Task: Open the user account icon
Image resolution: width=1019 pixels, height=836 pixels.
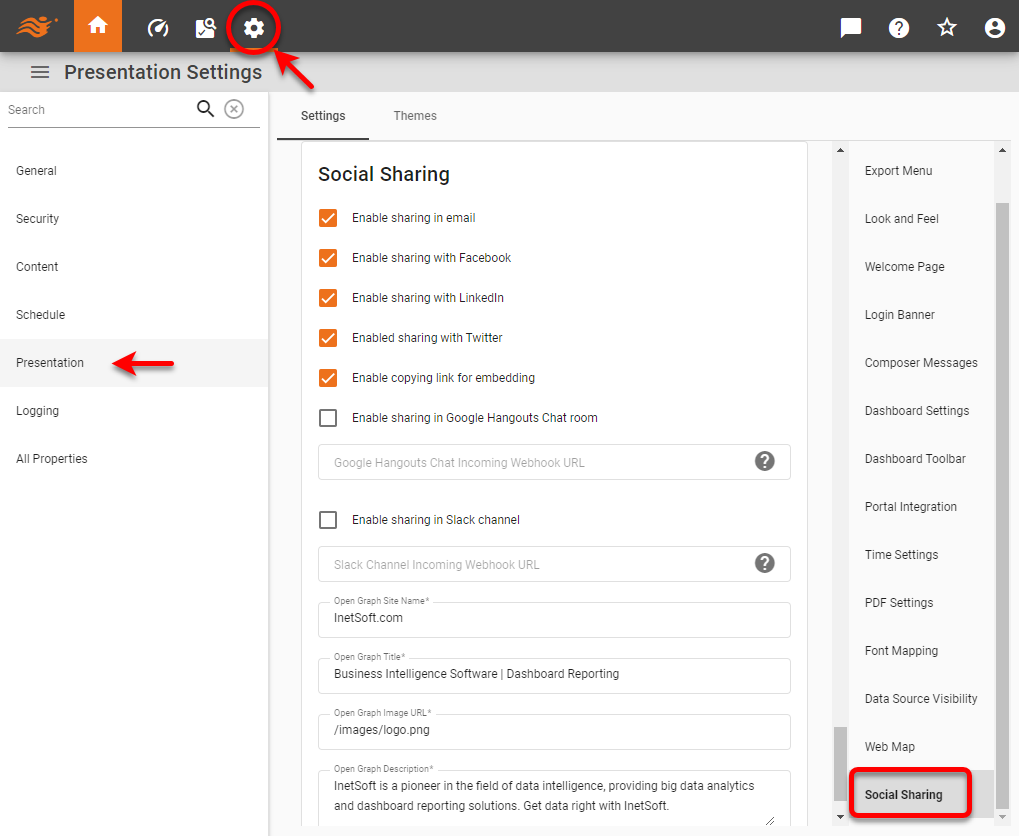Action: point(994,27)
